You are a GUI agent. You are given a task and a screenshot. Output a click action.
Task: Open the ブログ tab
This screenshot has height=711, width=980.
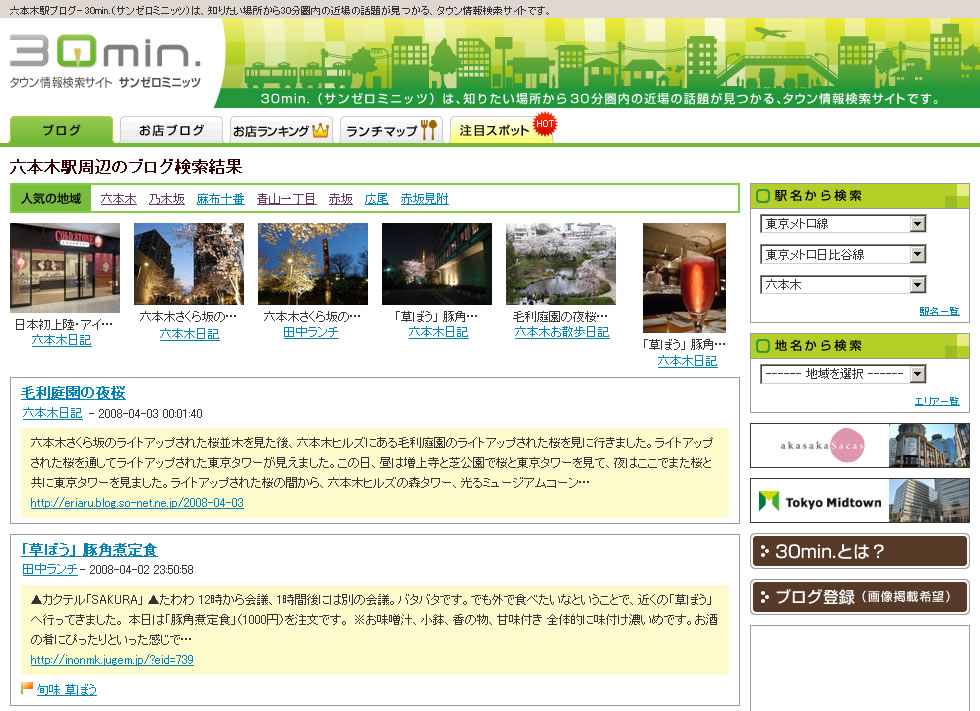point(61,130)
